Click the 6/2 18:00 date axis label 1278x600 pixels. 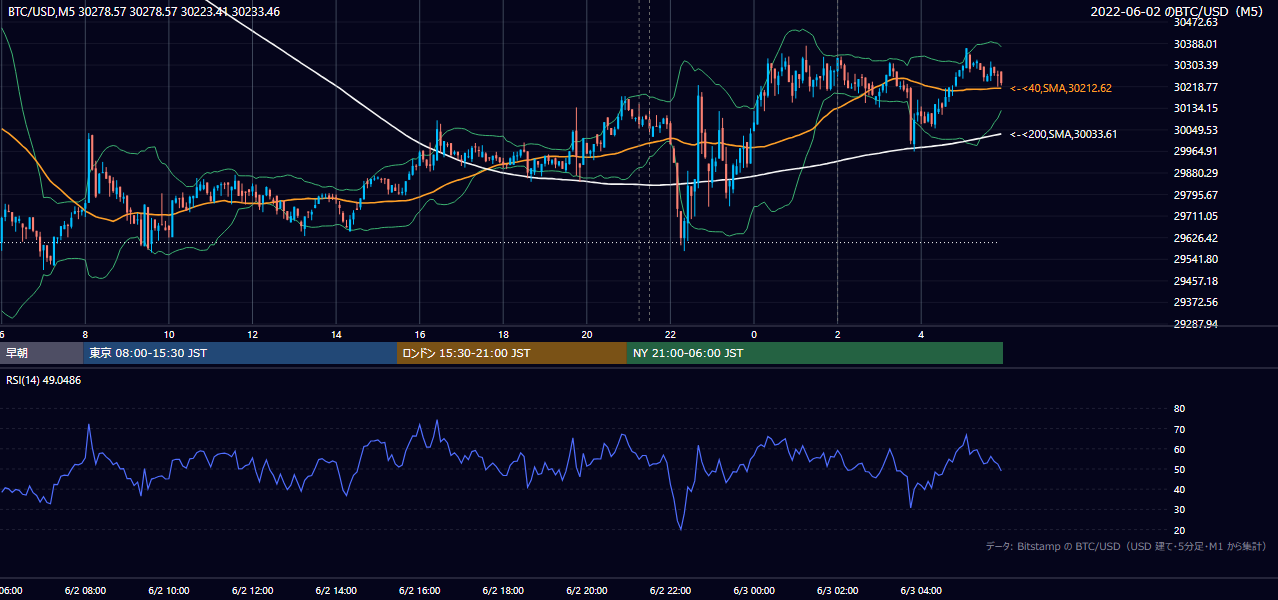click(503, 591)
